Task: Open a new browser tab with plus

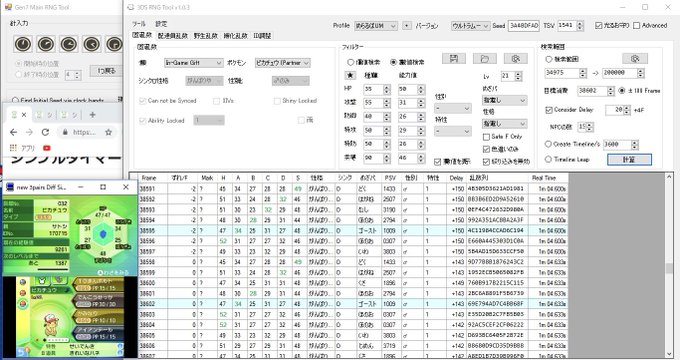Action: [92, 115]
